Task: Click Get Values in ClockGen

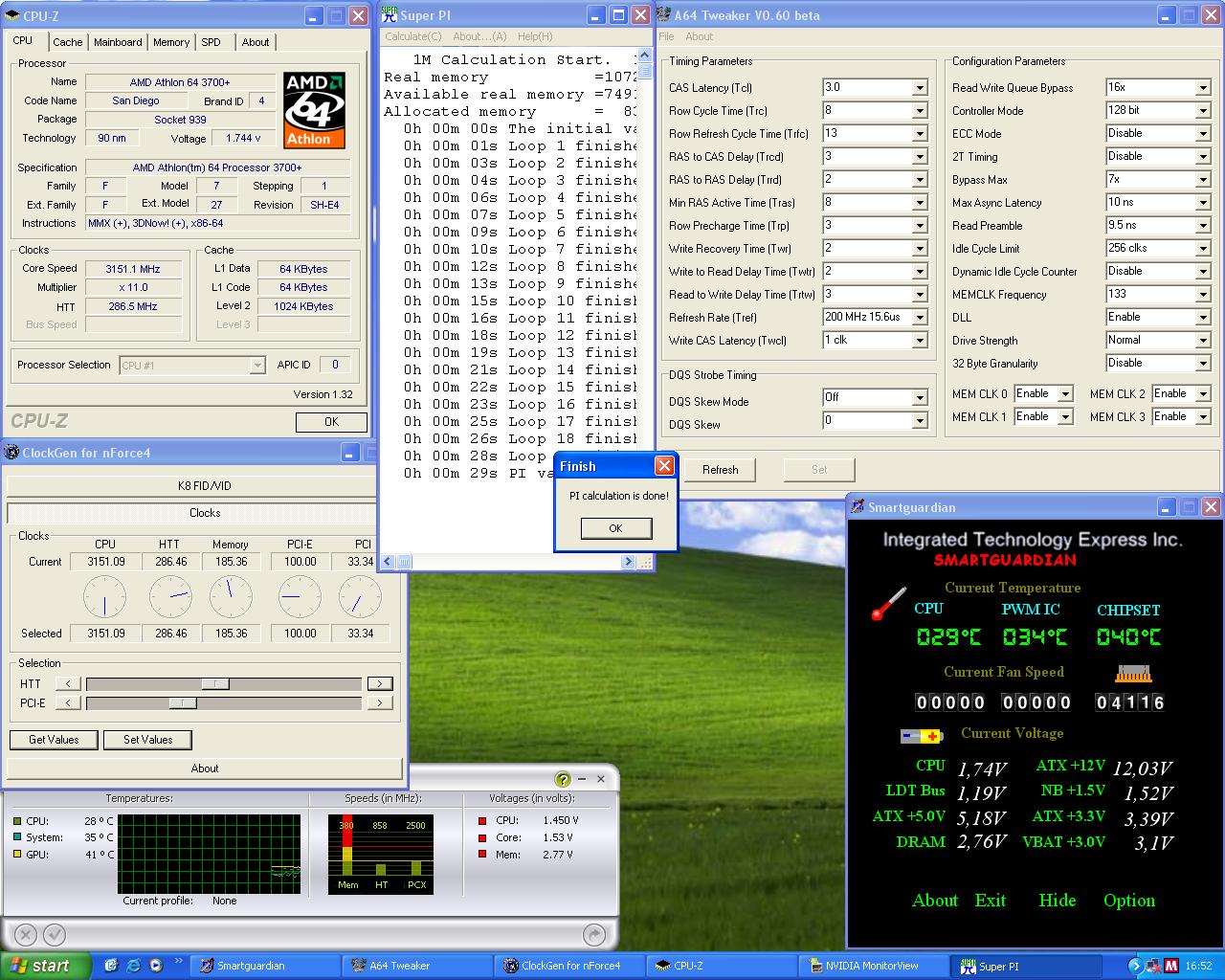Action: [54, 740]
